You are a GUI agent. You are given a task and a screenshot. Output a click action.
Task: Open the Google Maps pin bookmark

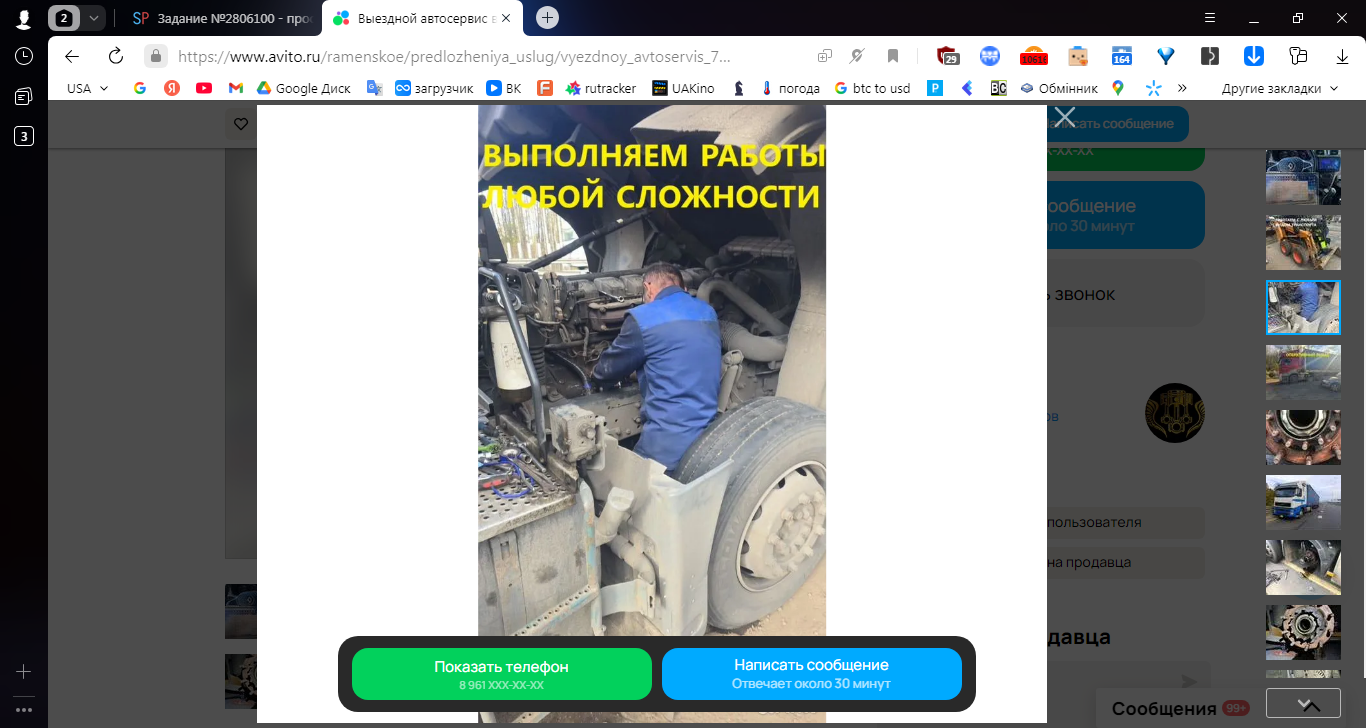1118,88
